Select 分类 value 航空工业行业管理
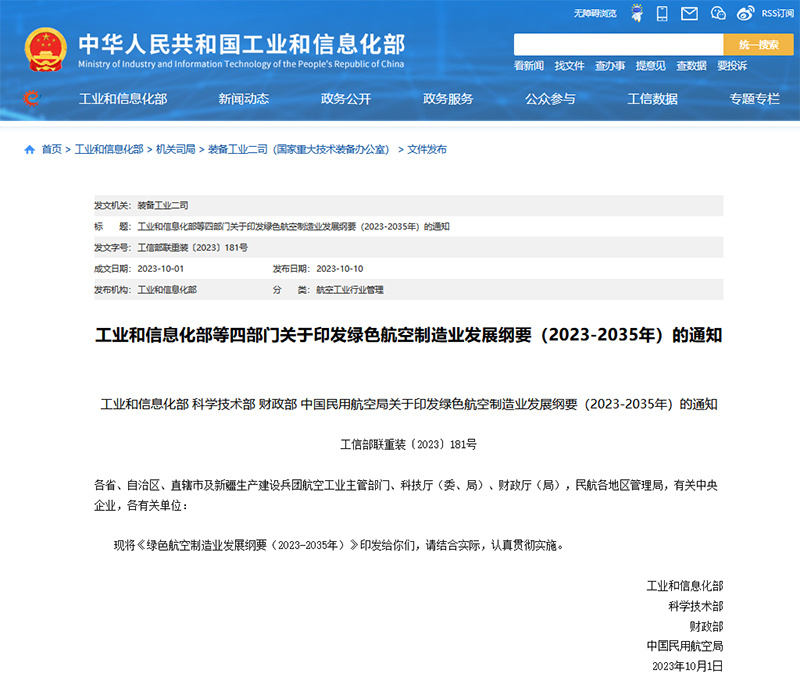Viewport: 800px width, 677px height. coord(349,290)
